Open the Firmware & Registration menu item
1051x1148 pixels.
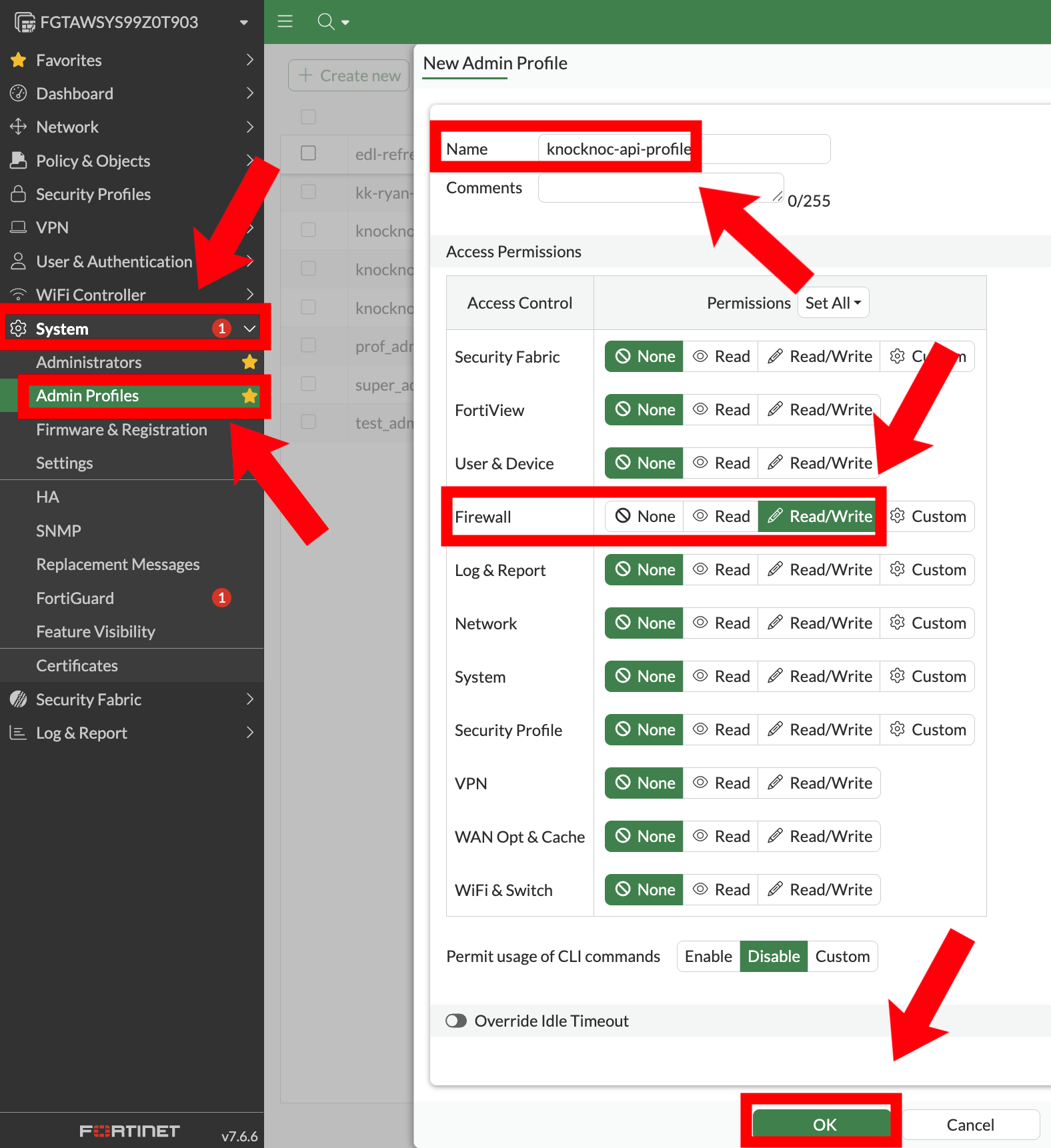click(x=121, y=430)
